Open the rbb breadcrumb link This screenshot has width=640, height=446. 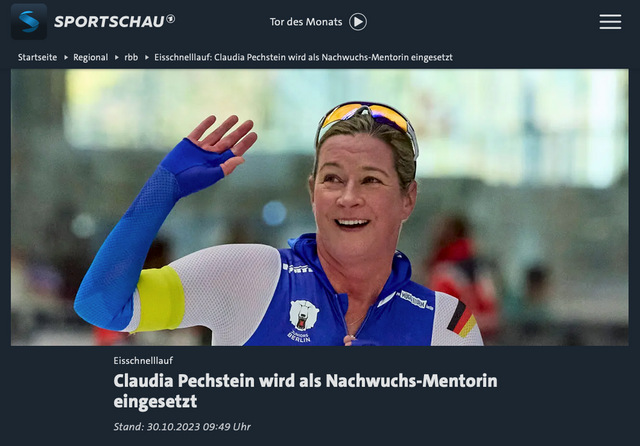click(x=131, y=57)
